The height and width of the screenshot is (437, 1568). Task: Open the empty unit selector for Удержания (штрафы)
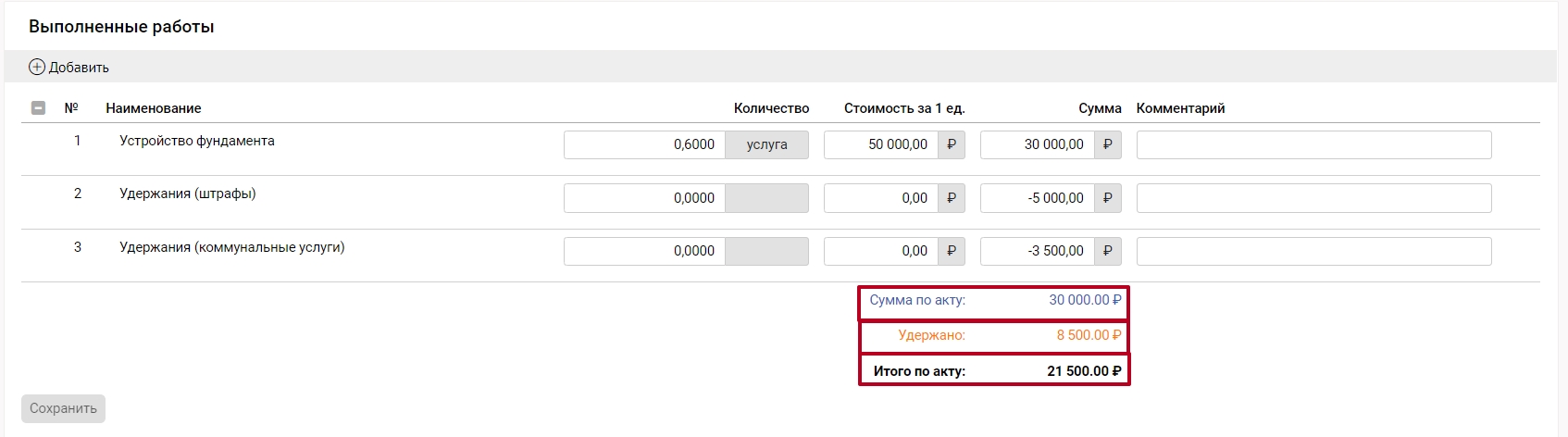(x=766, y=198)
